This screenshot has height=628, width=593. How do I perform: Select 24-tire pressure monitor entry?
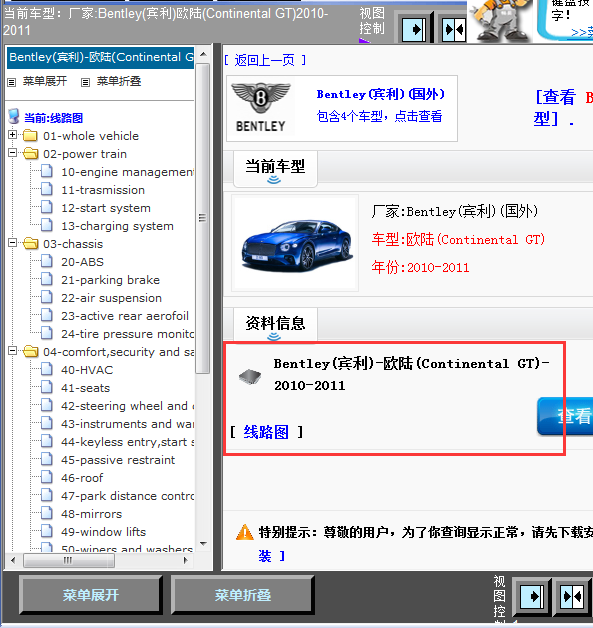coord(127,334)
